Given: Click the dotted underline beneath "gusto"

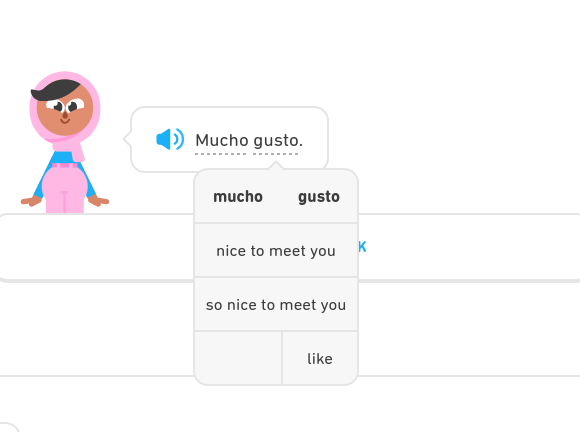Looking at the screenshot, I should [x=276, y=153].
